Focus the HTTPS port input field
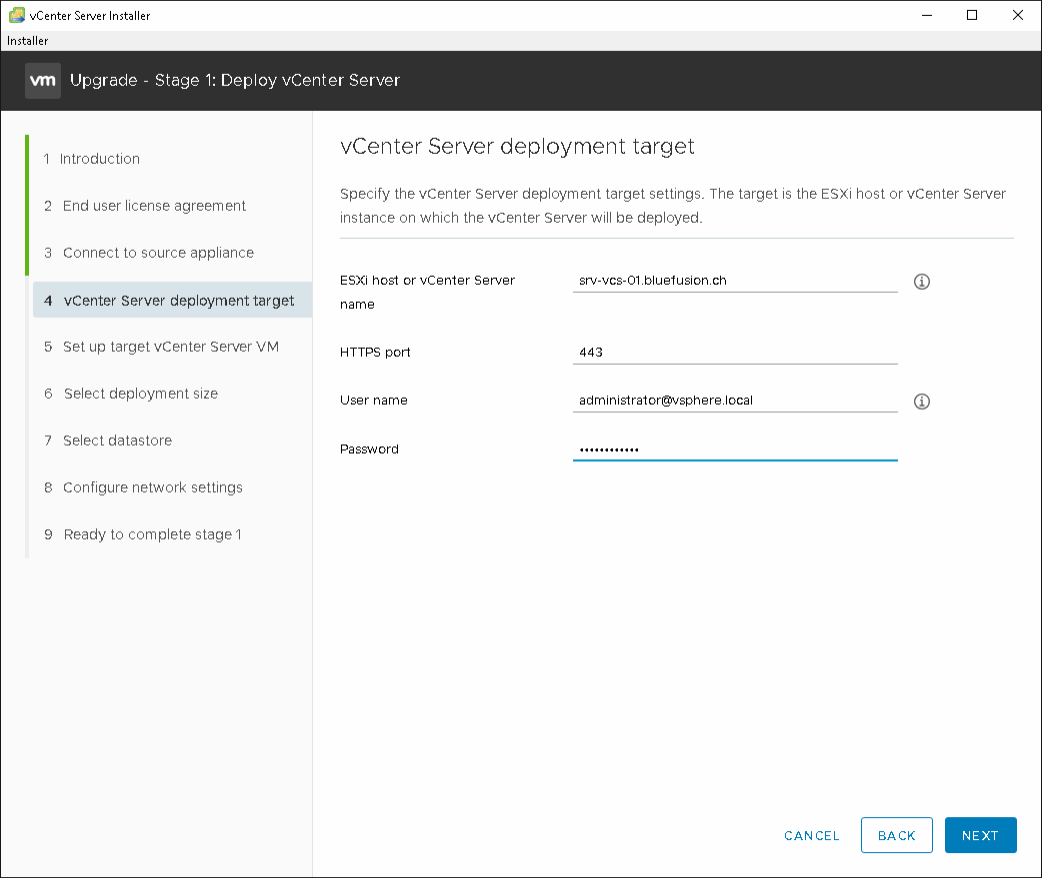Image resolution: width=1042 pixels, height=878 pixels. pos(735,352)
